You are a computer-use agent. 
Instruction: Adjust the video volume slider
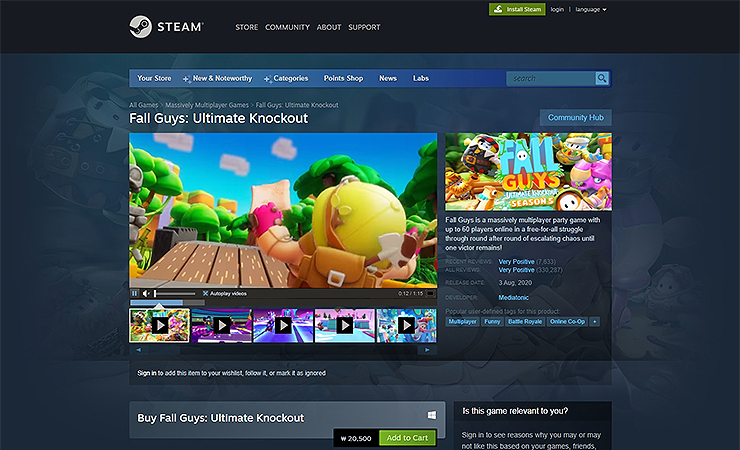[175, 293]
